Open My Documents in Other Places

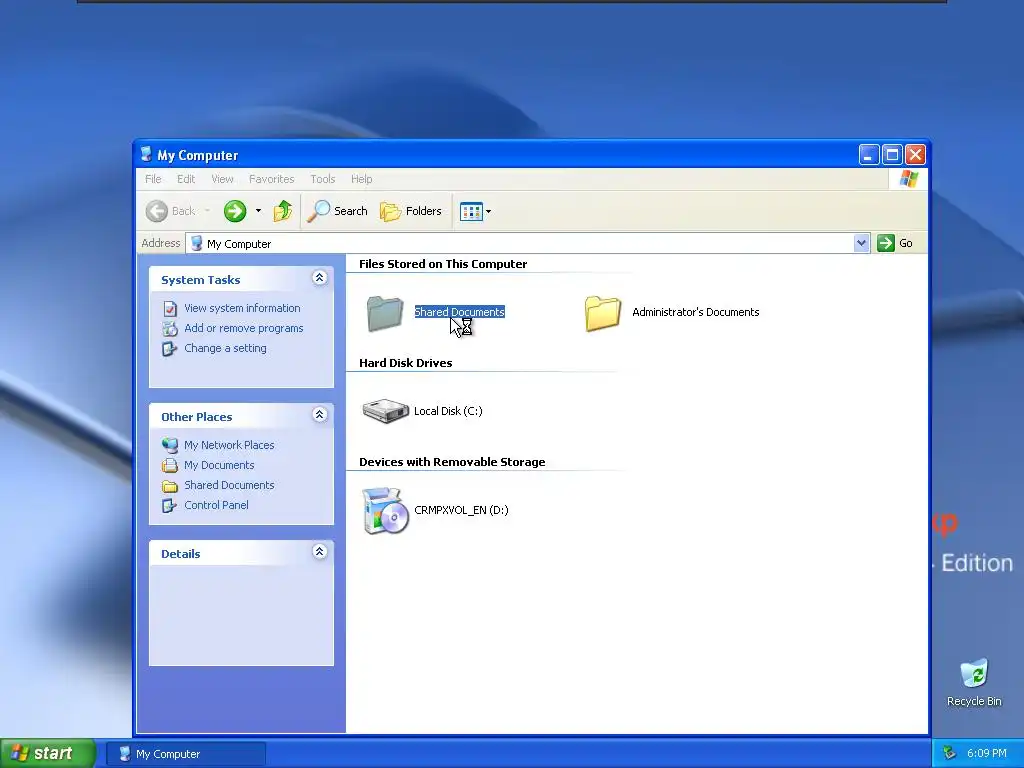(x=219, y=465)
